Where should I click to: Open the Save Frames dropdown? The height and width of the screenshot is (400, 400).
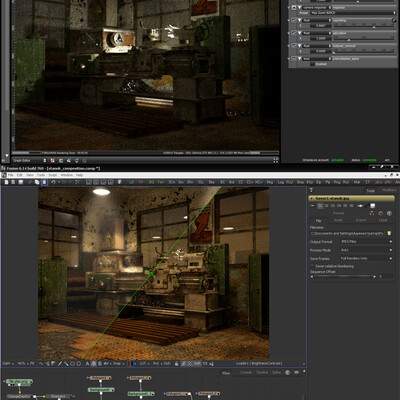point(366,258)
